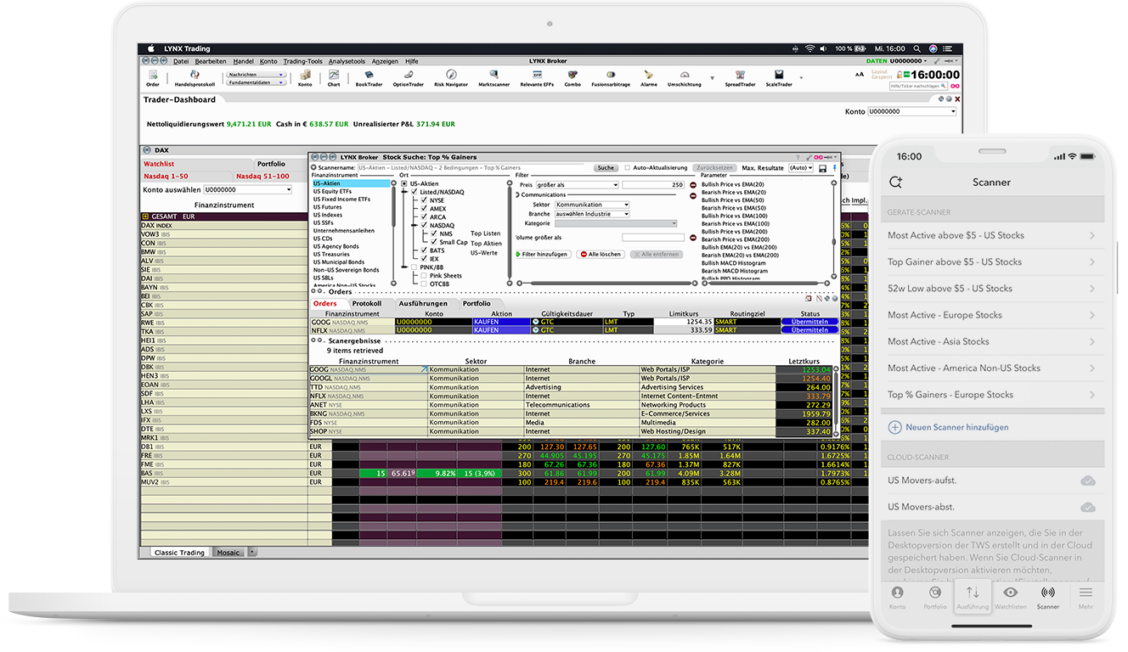The image size is (1128, 652).
Task: Launch the BookTrader tool
Action: [x=369, y=78]
